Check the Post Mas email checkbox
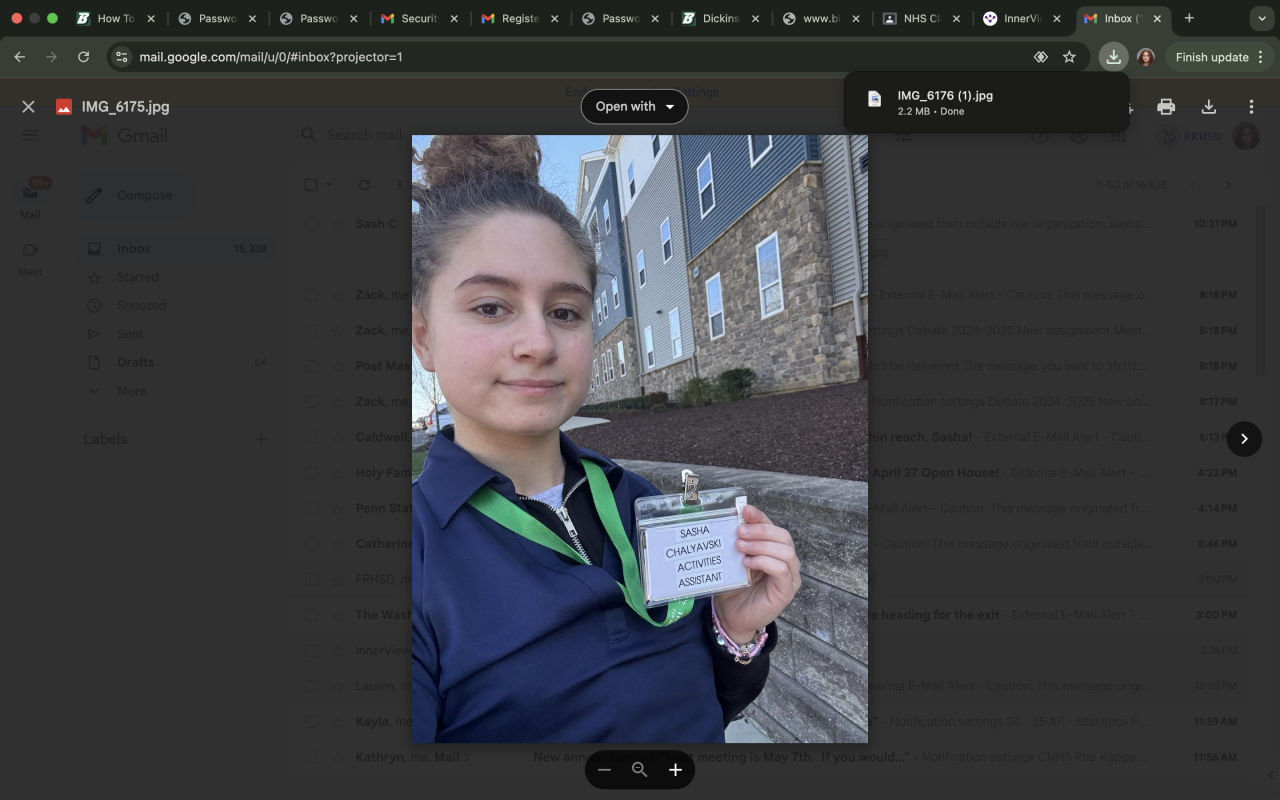This screenshot has height=800, width=1280. coord(311,366)
